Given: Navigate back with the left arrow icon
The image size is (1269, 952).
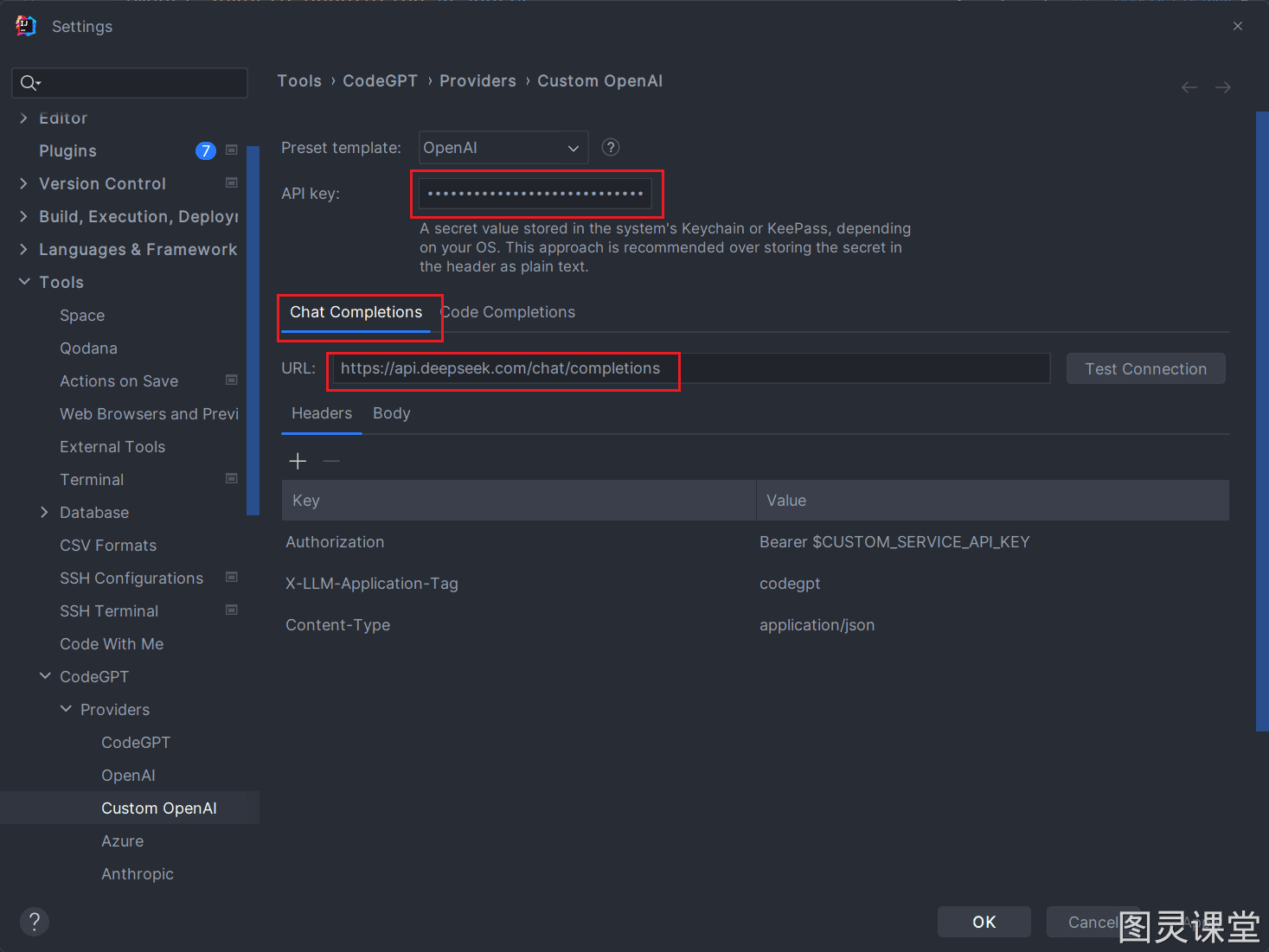Looking at the screenshot, I should [1189, 87].
